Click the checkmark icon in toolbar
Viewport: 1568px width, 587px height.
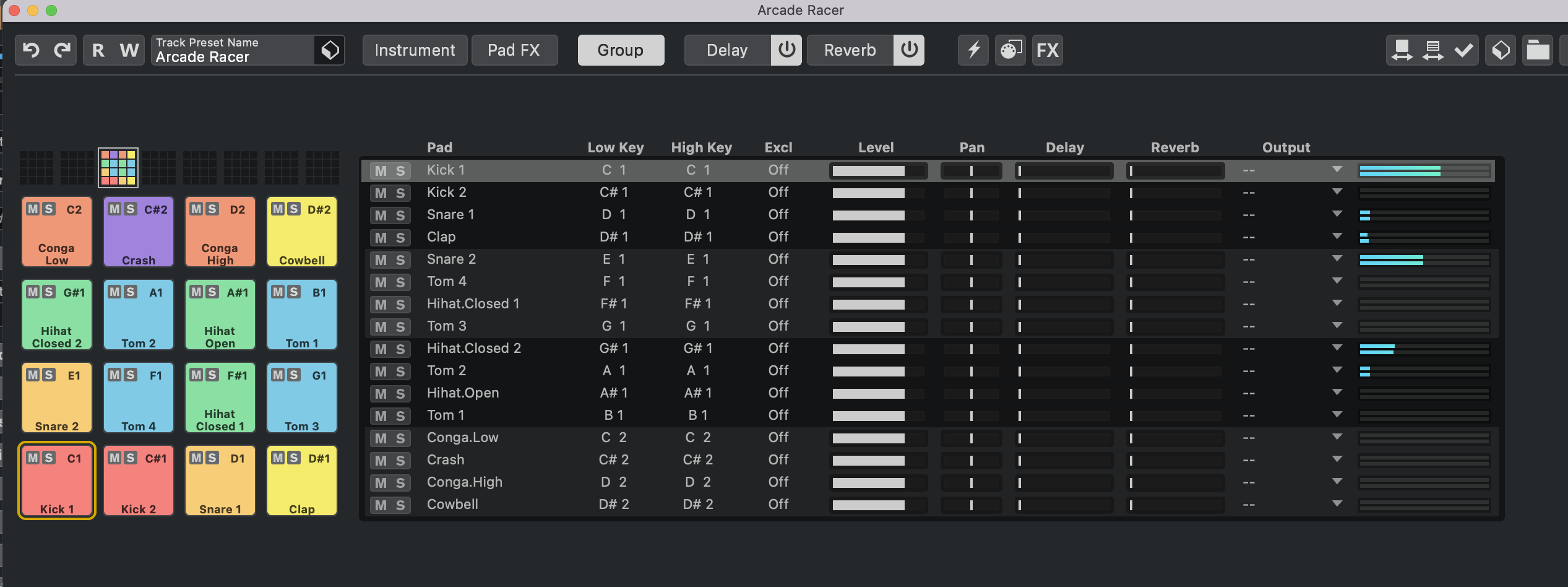(x=1464, y=50)
